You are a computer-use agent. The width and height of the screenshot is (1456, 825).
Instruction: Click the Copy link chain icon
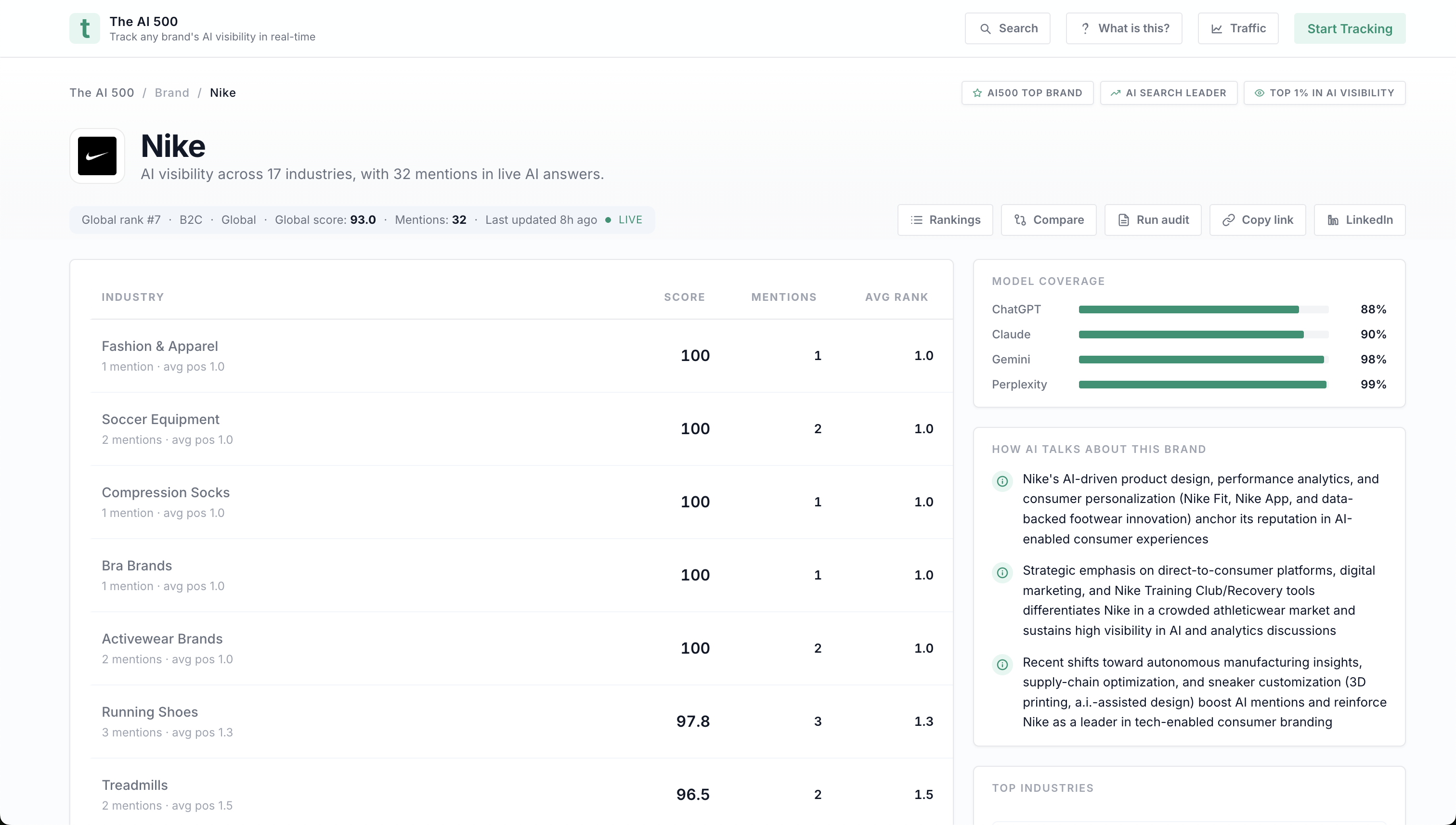1228,220
